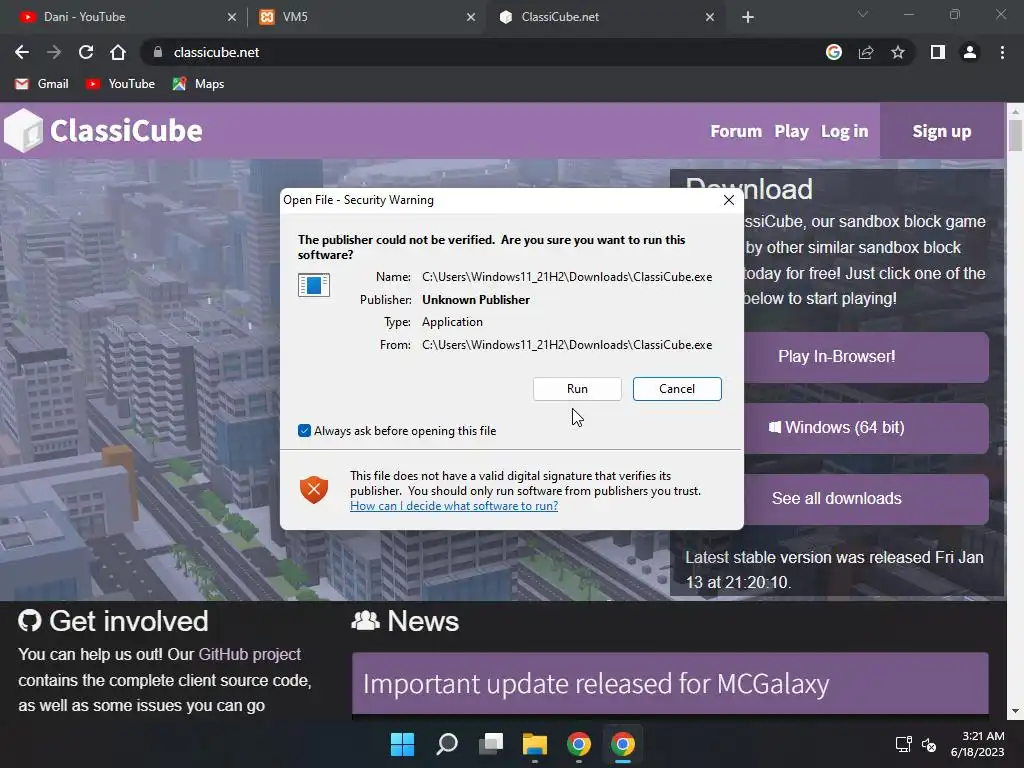1024x768 pixels.
Task: Click the GitHub icon beside Get involved
Action: [x=29, y=621]
